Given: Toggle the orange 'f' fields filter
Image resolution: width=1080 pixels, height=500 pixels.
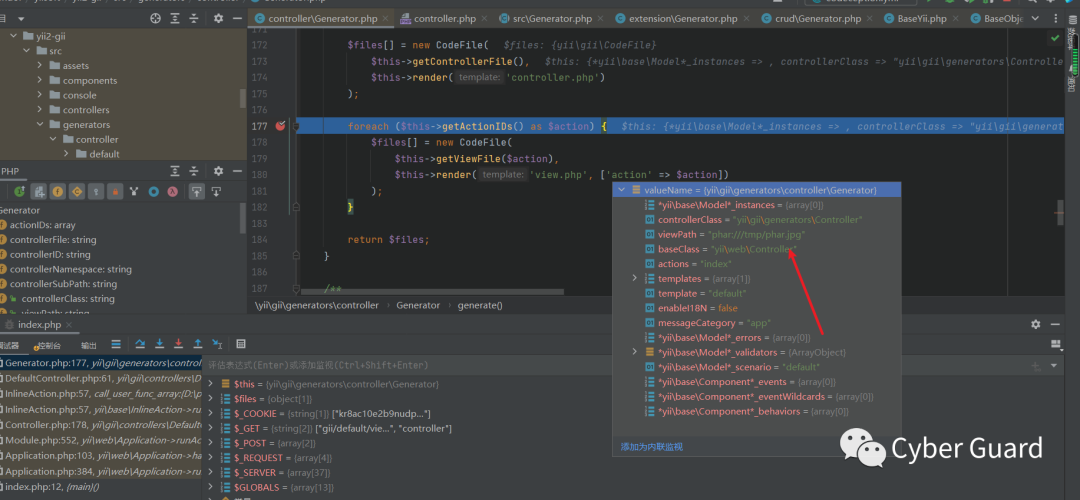Looking at the screenshot, I should (x=58, y=191).
